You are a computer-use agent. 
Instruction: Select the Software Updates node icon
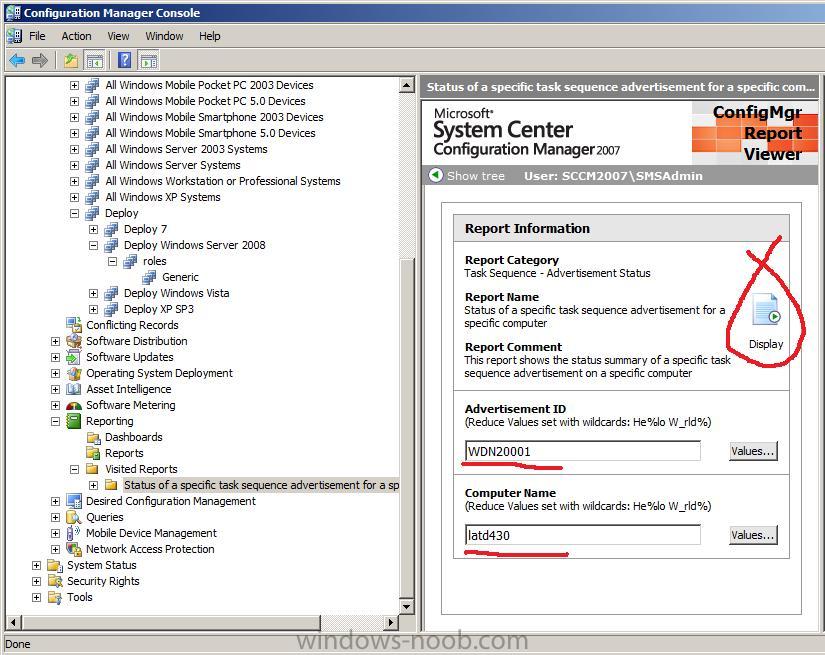pyautogui.click(x=74, y=357)
